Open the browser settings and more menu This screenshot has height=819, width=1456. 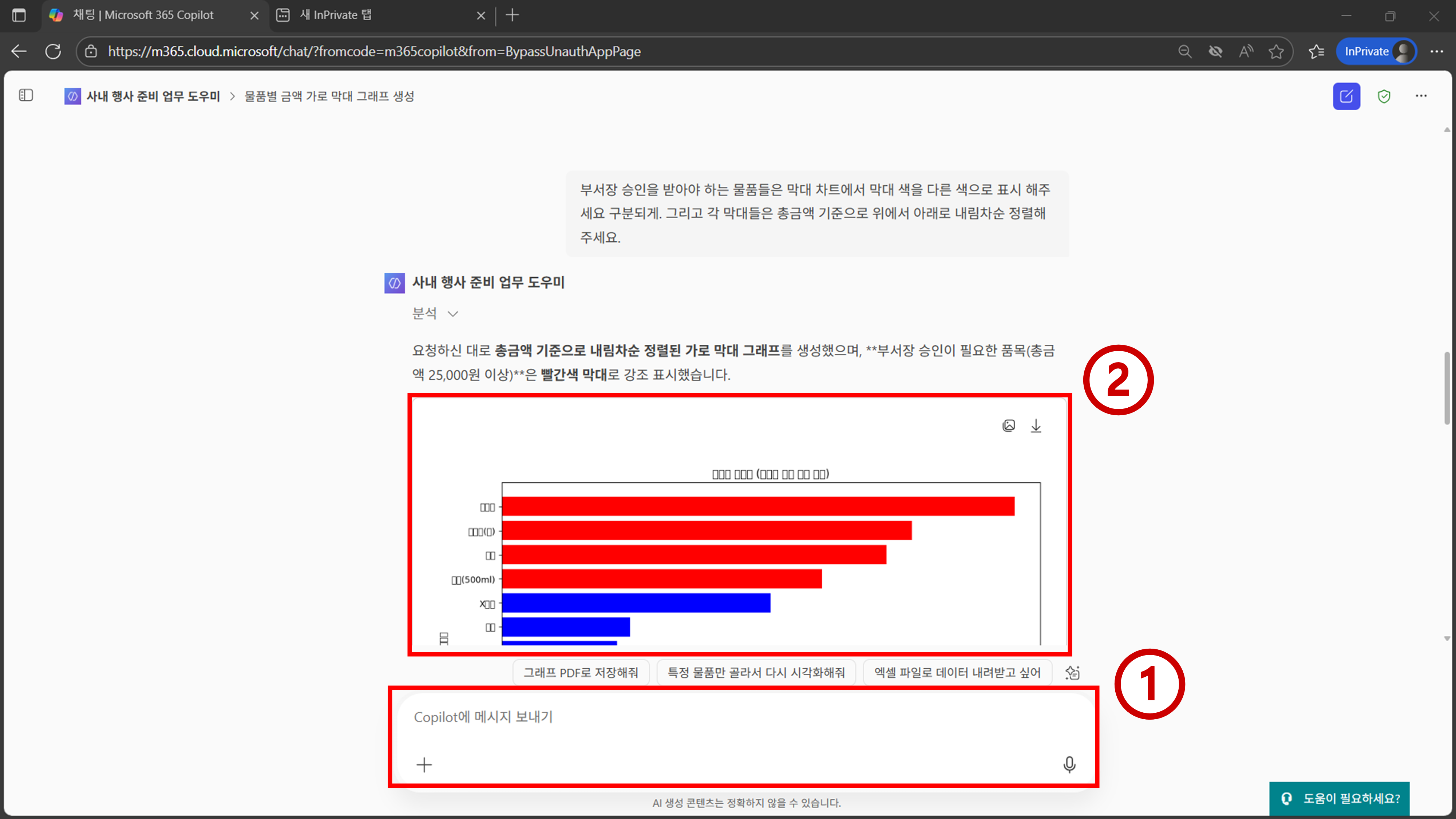click(x=1436, y=51)
